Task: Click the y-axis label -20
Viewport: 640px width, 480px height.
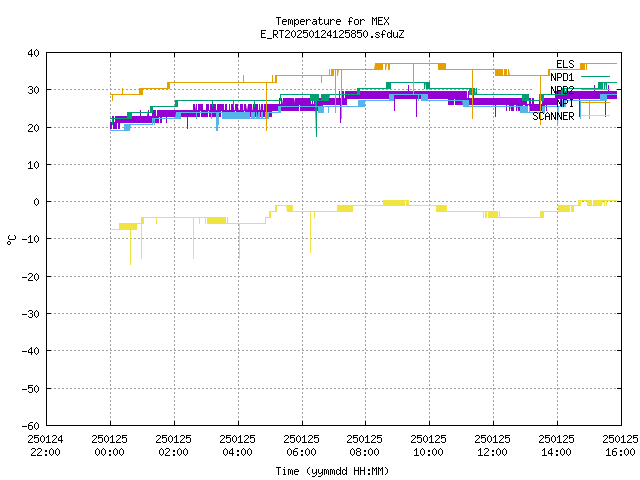Action: click(x=31, y=277)
